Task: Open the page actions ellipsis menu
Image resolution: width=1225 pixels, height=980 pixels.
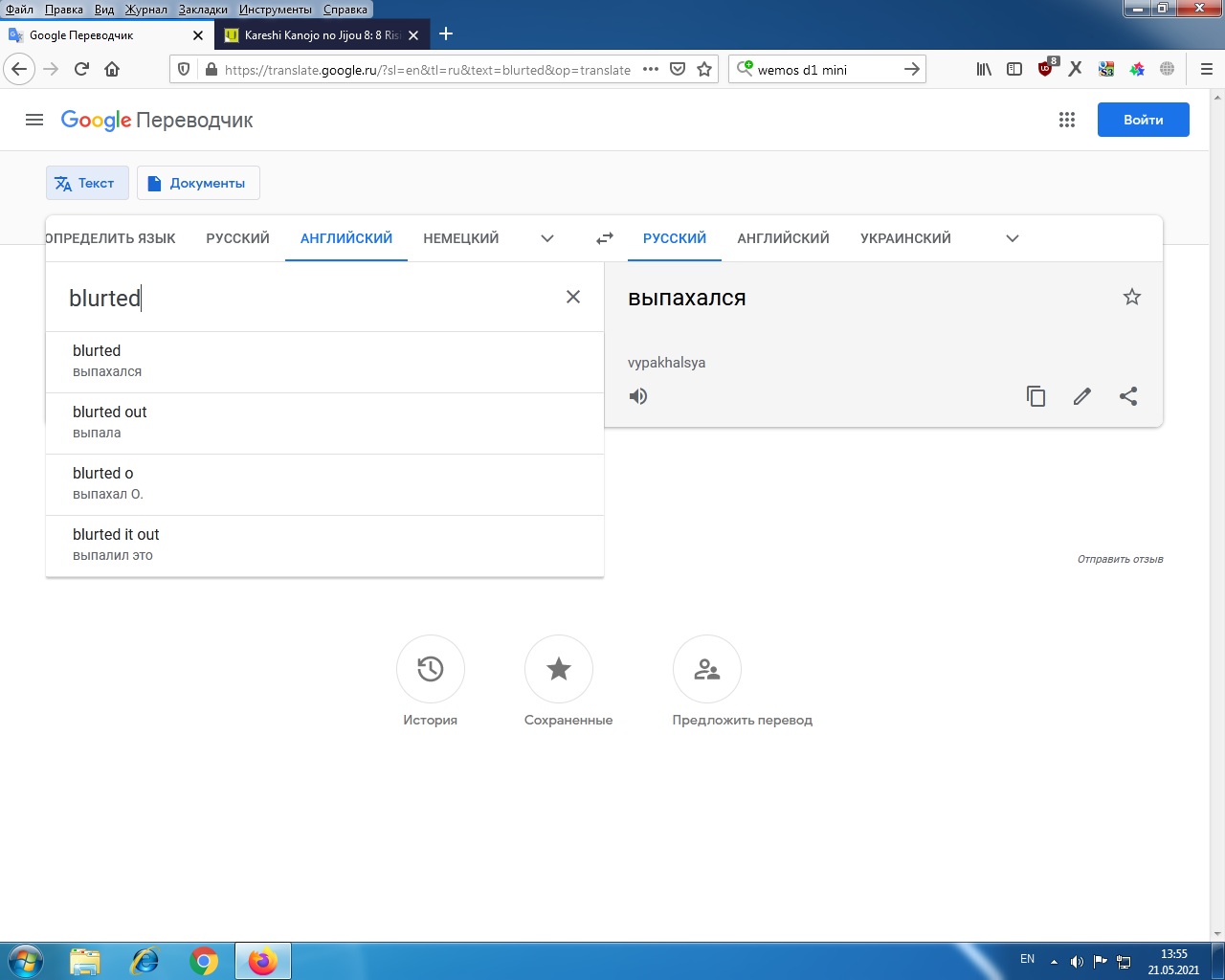Action: click(651, 69)
